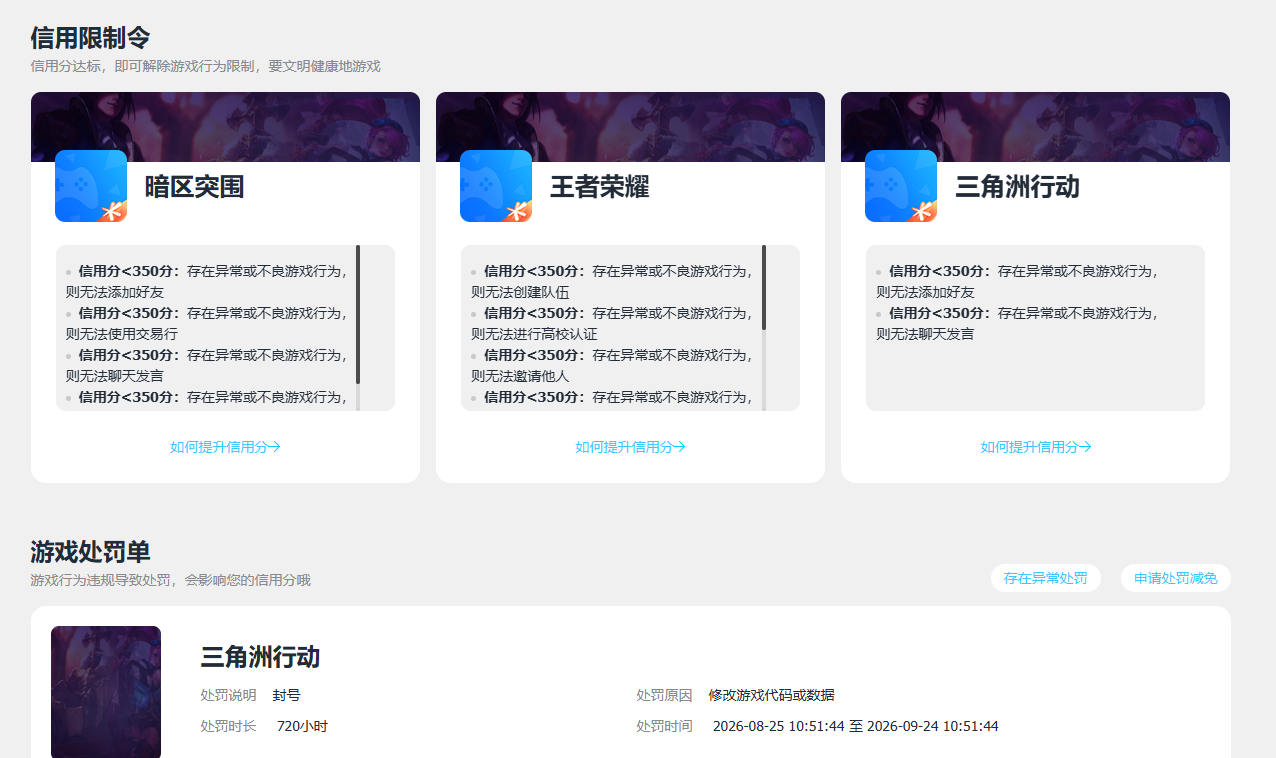Click the scrollbar in 暗区突围 restriction list
This screenshot has height=758, width=1276.
358,314
